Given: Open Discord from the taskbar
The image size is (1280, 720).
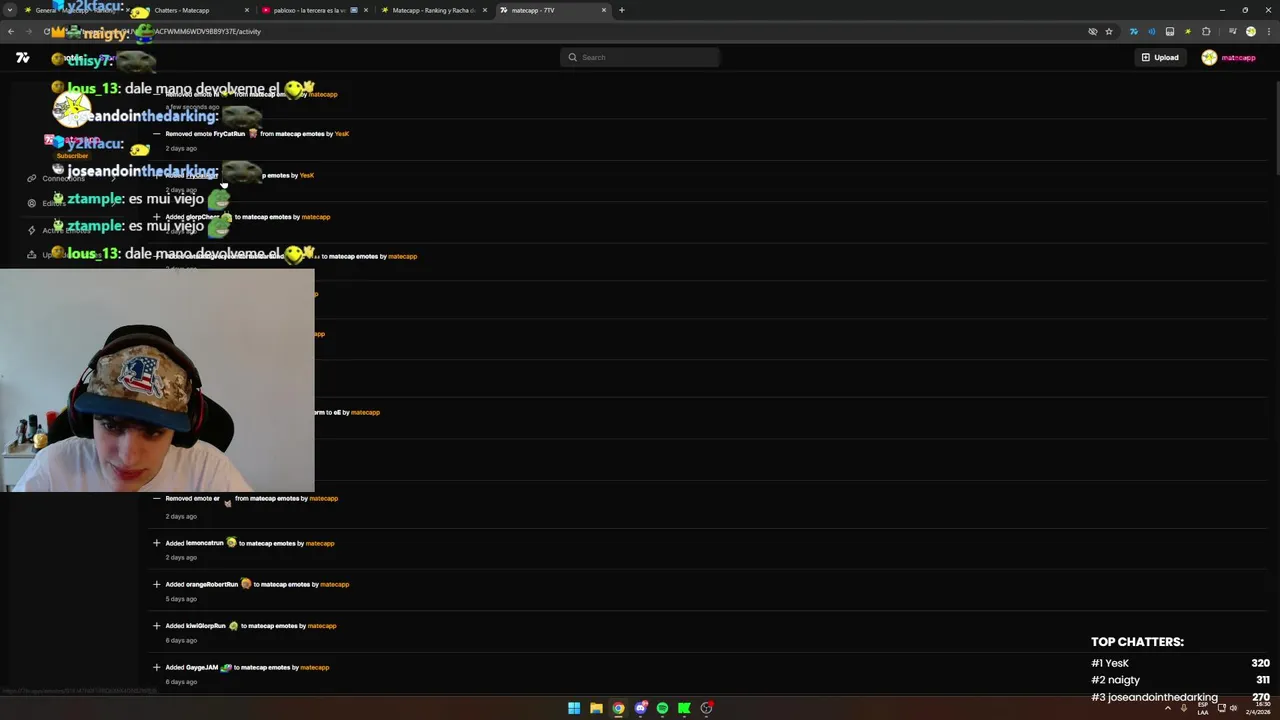Looking at the screenshot, I should (x=640, y=708).
